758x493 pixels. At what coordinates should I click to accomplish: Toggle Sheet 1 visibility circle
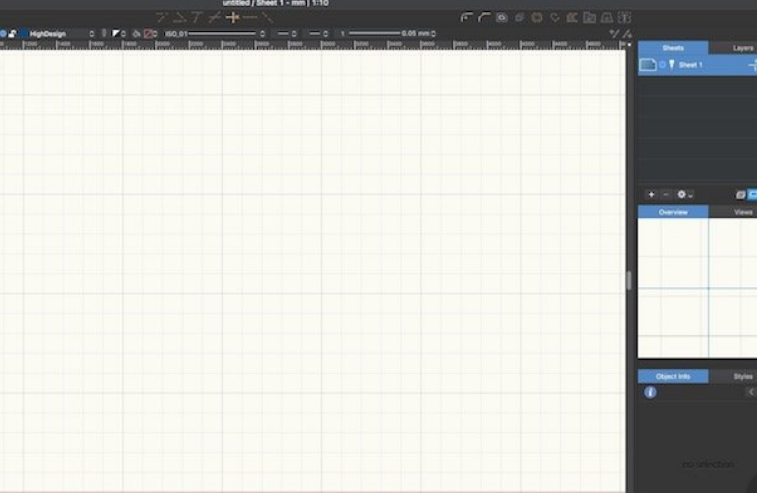click(x=663, y=65)
